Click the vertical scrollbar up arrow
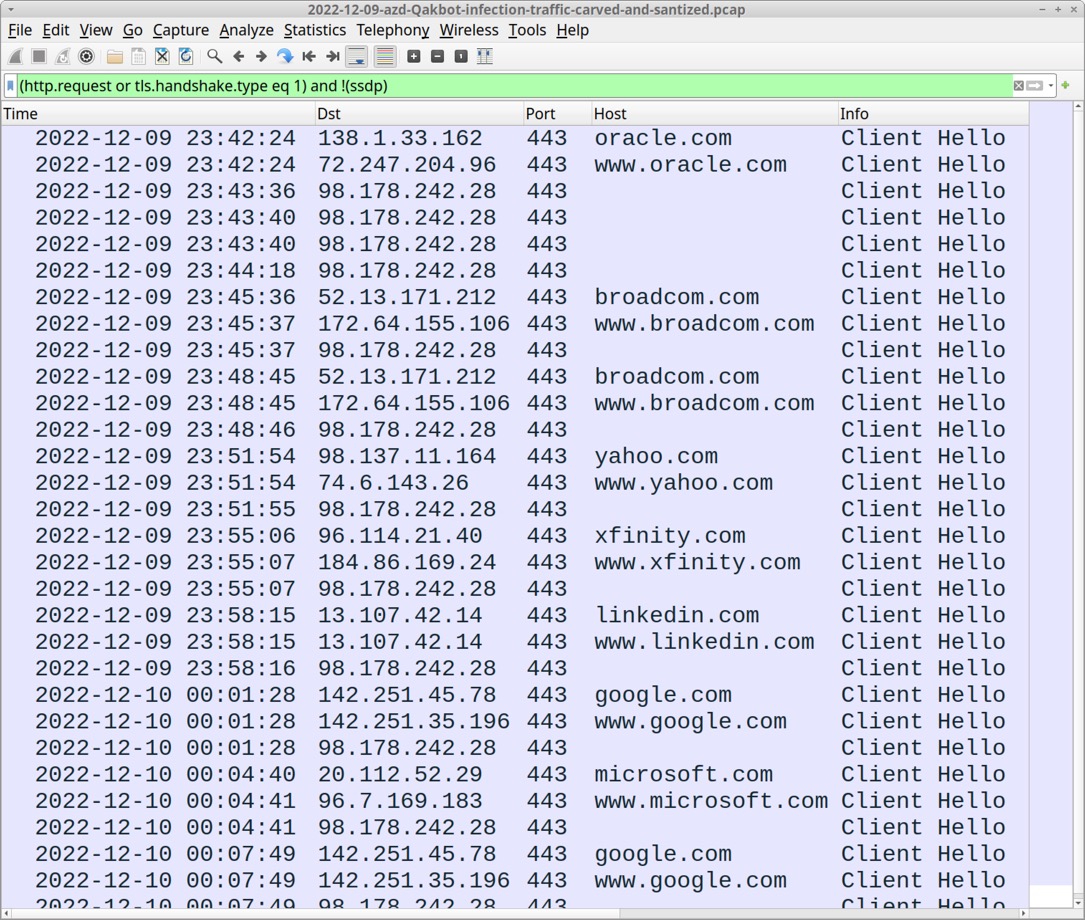This screenshot has width=1085, height=920. click(x=1078, y=107)
